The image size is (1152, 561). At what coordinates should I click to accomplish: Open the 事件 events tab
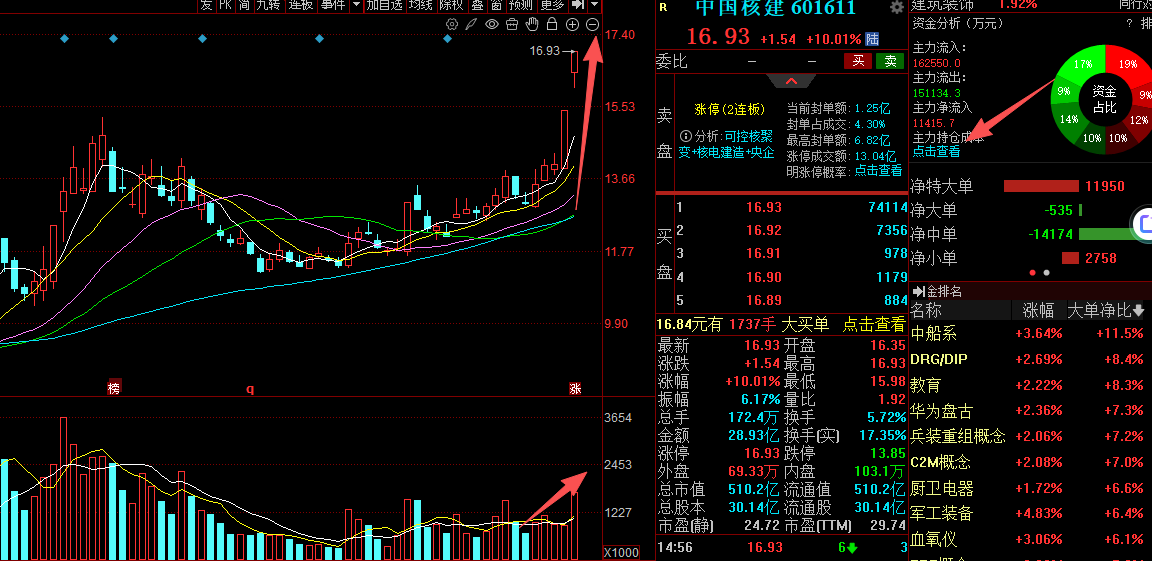coord(333,5)
